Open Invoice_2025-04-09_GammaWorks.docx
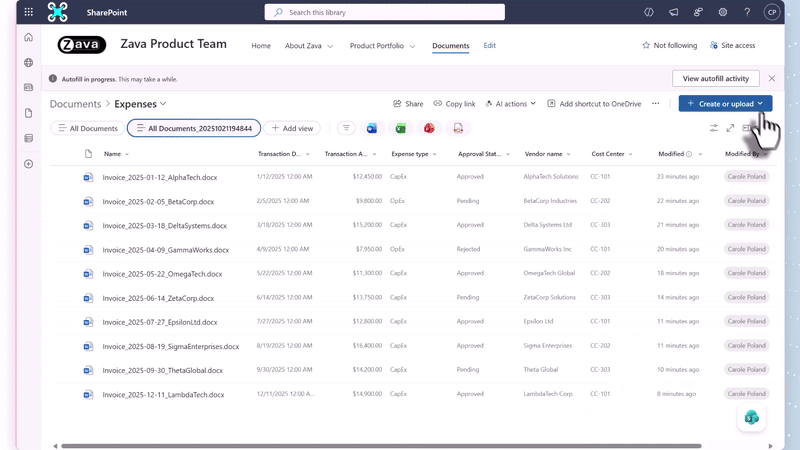 pyautogui.click(x=166, y=250)
